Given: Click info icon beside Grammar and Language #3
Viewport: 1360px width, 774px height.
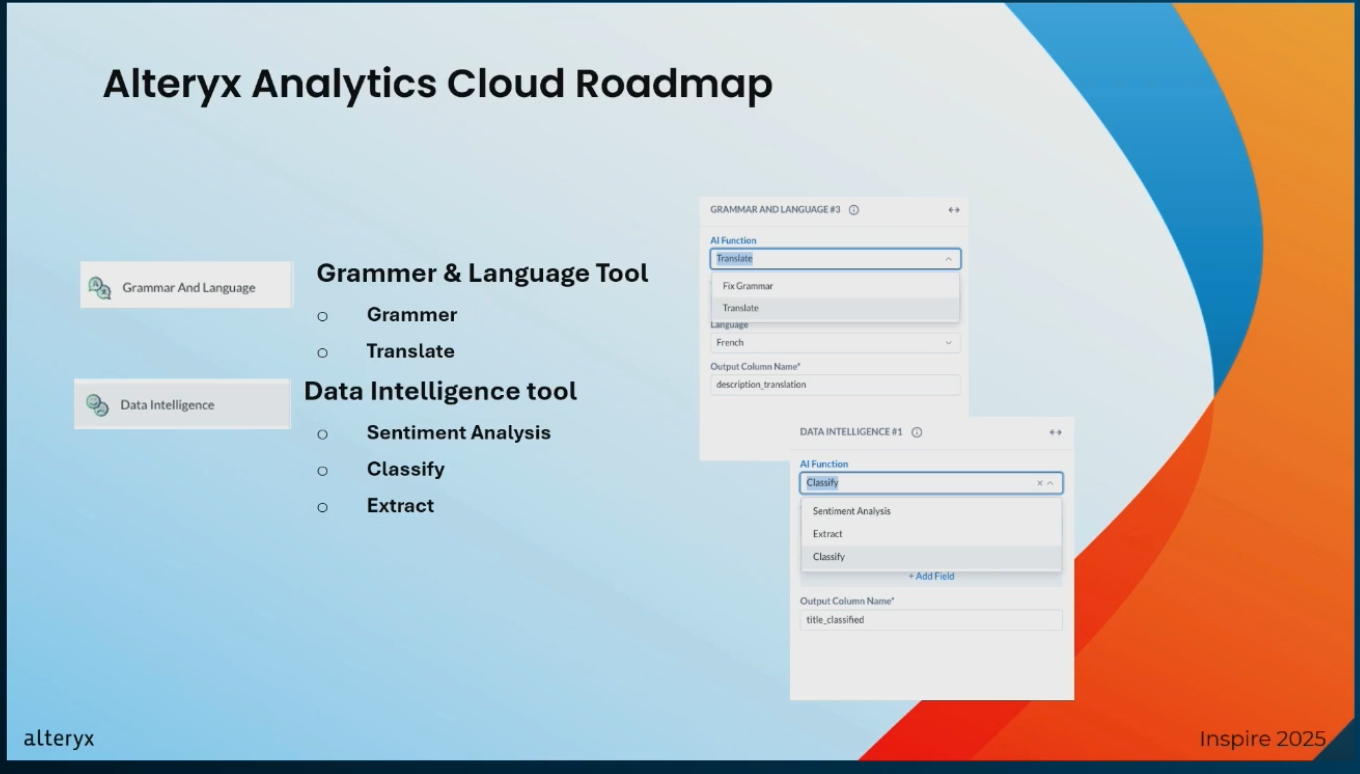Looking at the screenshot, I should (854, 210).
